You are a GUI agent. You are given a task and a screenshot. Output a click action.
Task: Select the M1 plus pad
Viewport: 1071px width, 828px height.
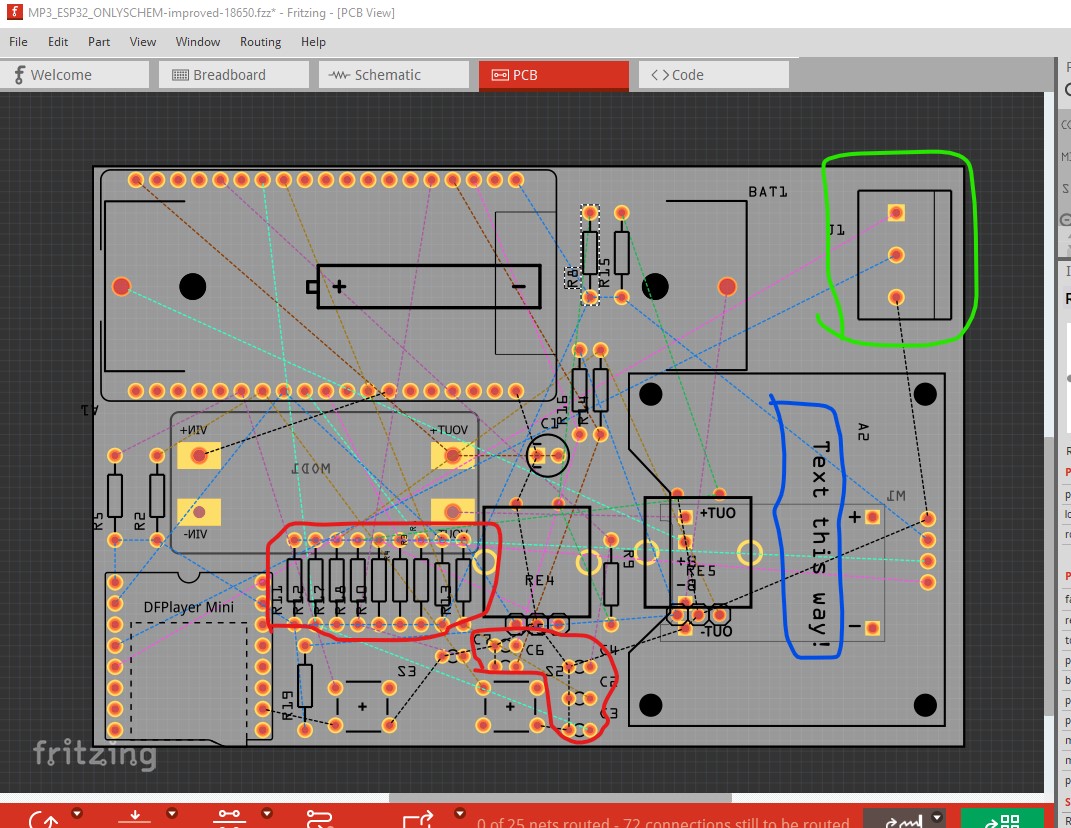coord(872,517)
